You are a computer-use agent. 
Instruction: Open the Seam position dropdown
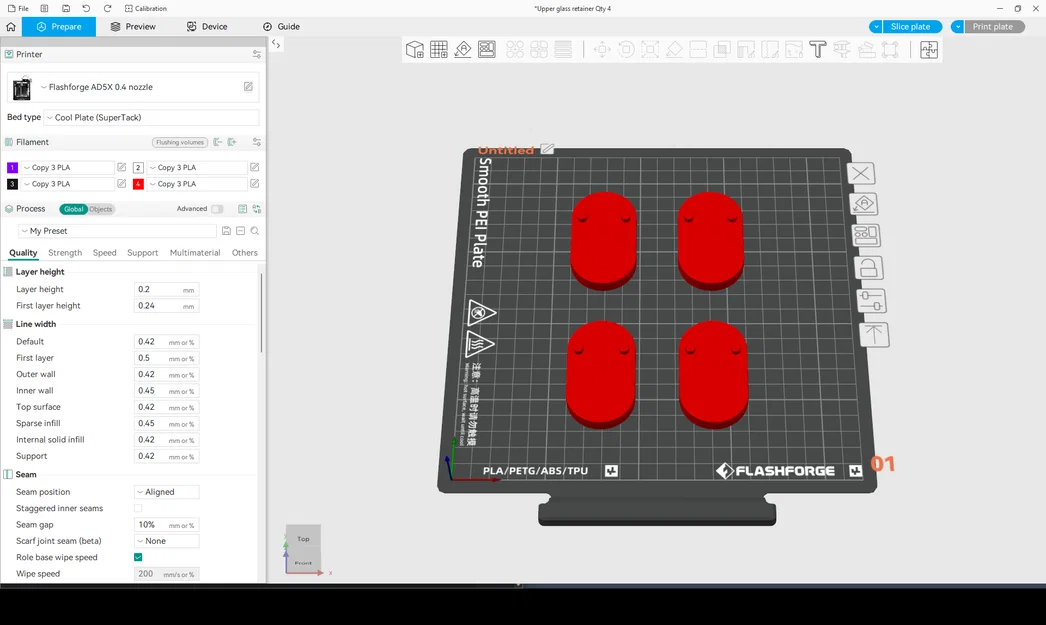167,492
